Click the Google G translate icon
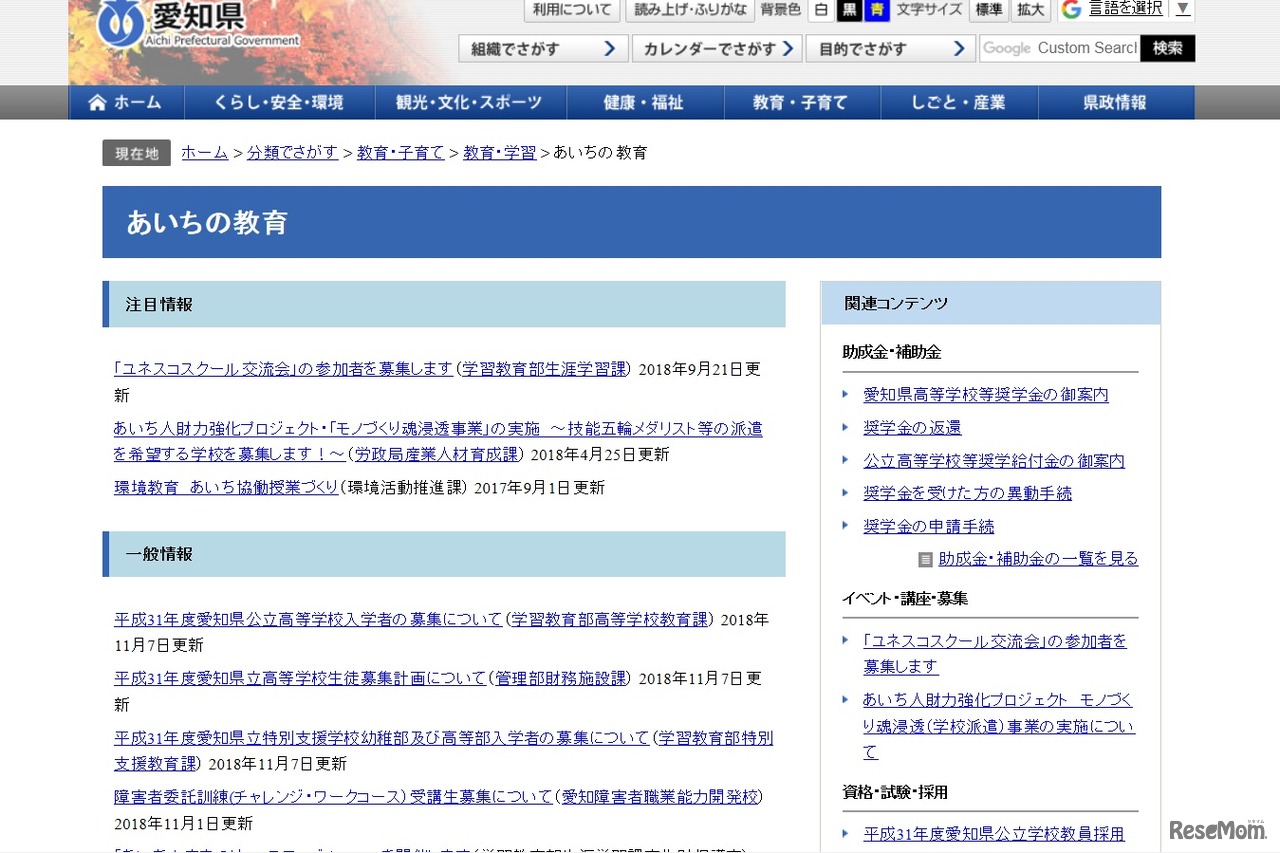 [x=1072, y=10]
